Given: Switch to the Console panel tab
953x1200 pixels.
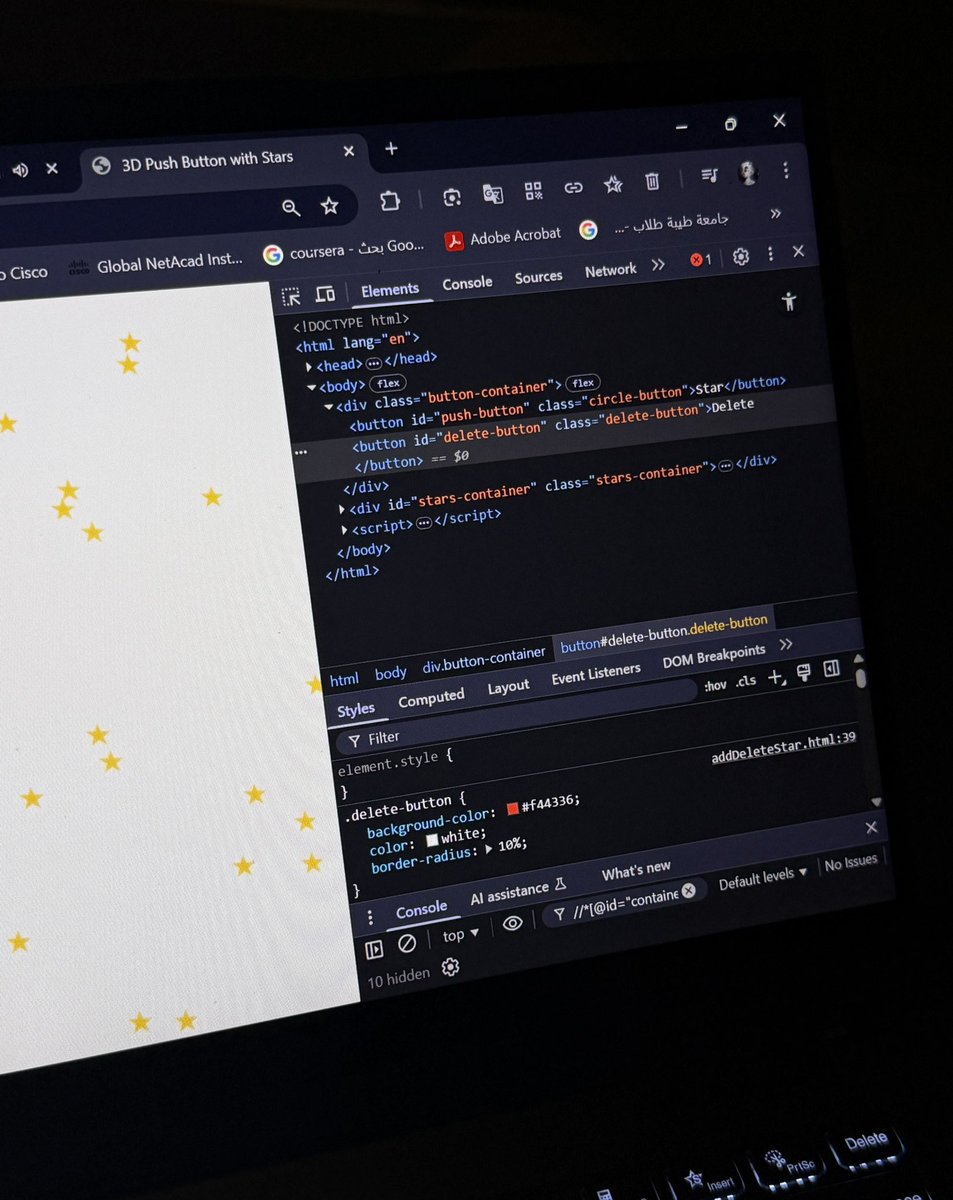Looking at the screenshot, I should pyautogui.click(x=467, y=283).
